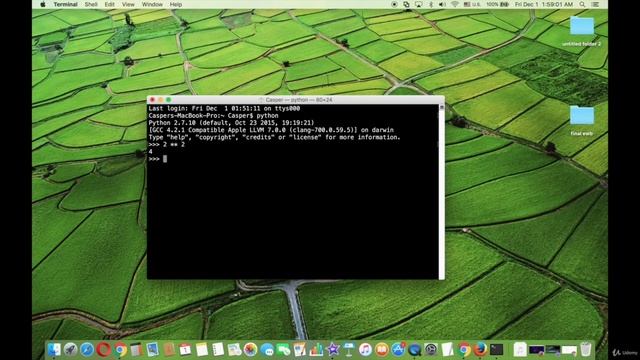This screenshot has width=640, height=360.
Task: Open iMovie star icon in Dock
Action: click(333, 349)
